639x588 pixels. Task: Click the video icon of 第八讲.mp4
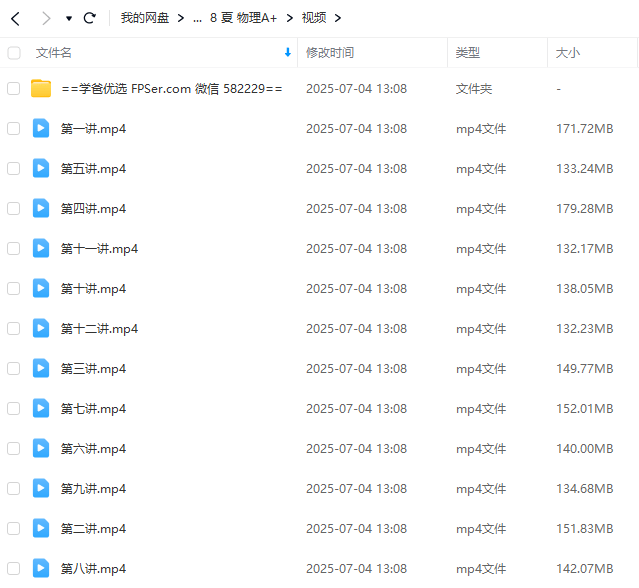click(x=41, y=568)
